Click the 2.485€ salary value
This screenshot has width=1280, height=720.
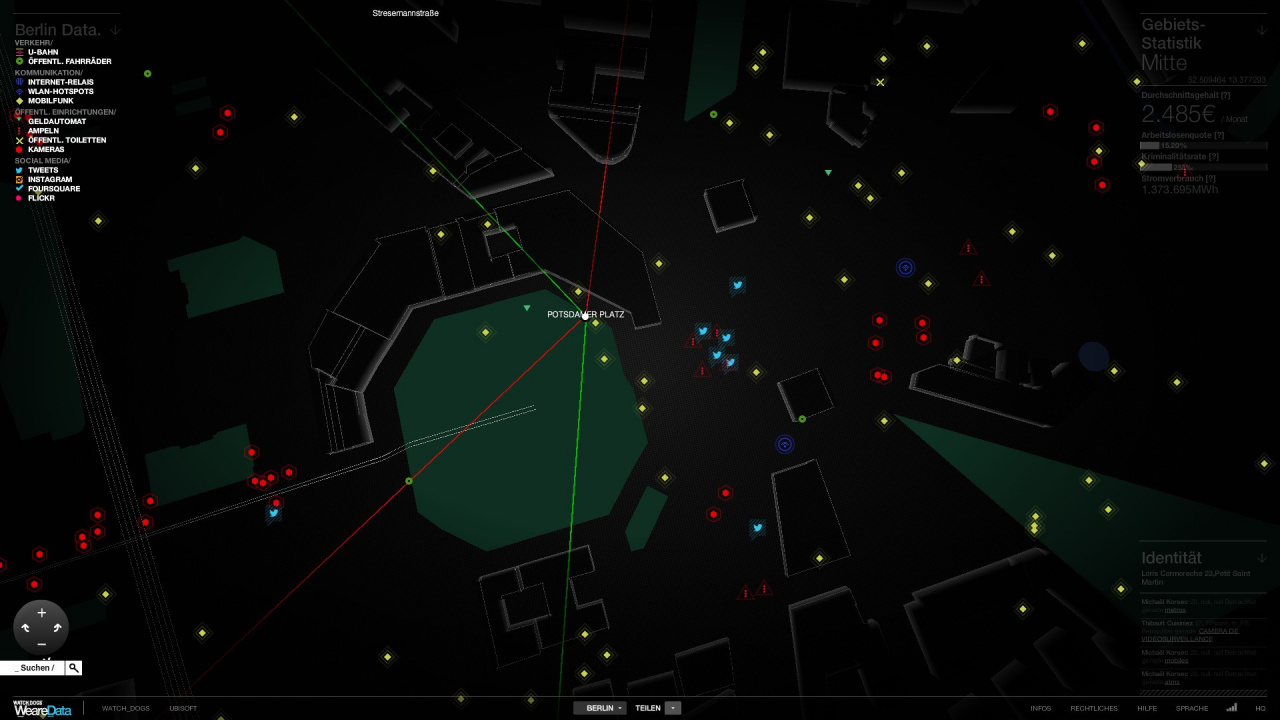pos(1179,114)
